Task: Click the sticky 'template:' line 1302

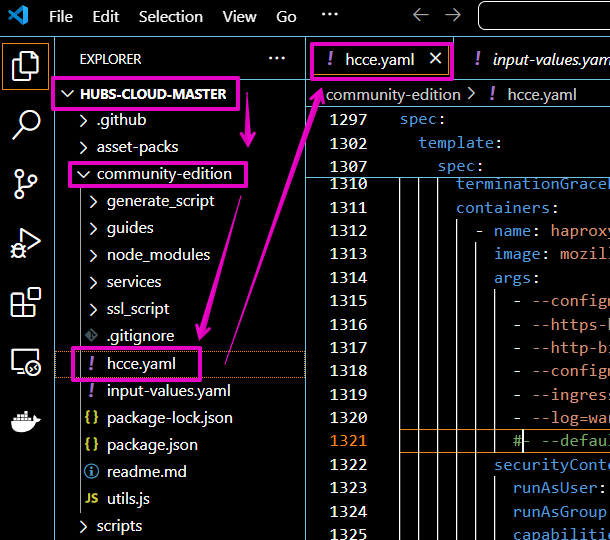Action: [460, 143]
